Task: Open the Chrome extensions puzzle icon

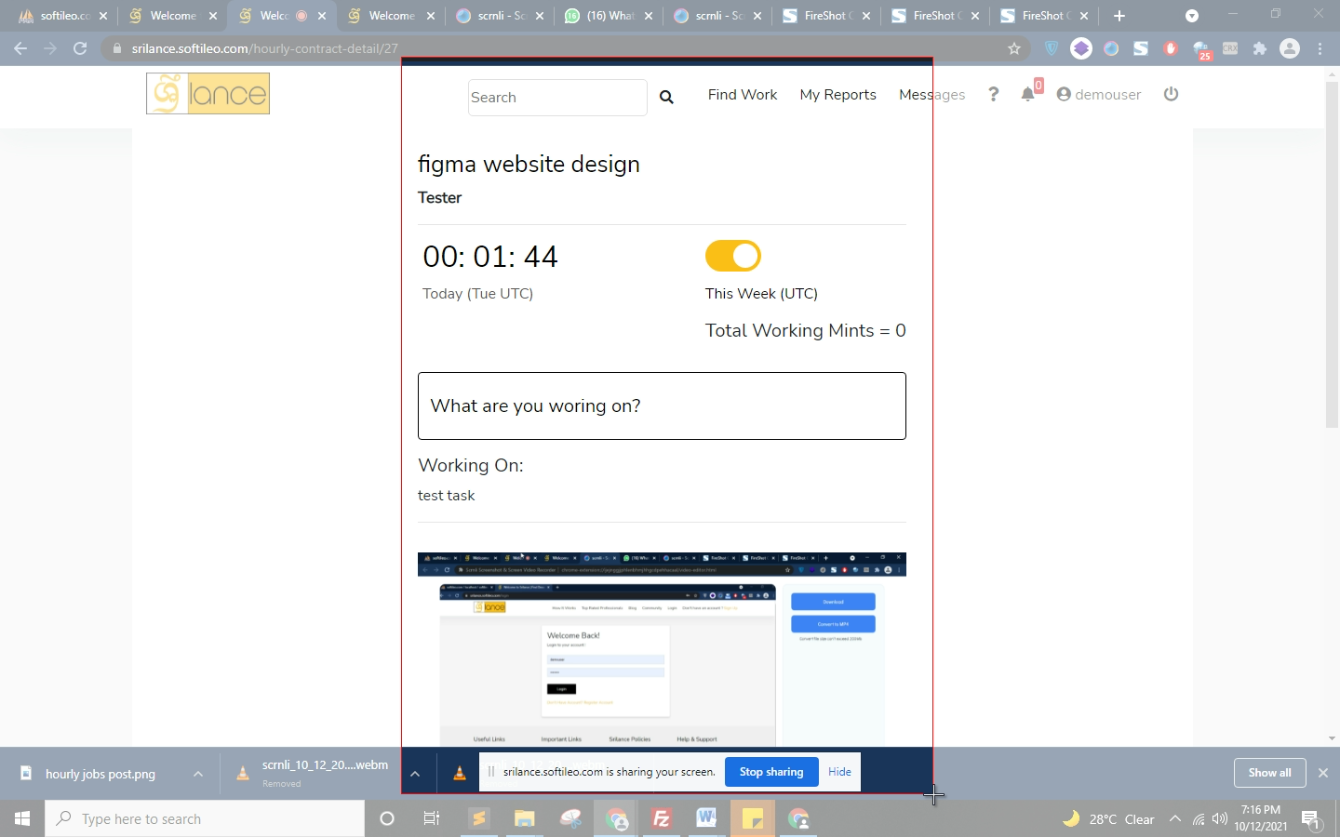Action: click(1260, 48)
